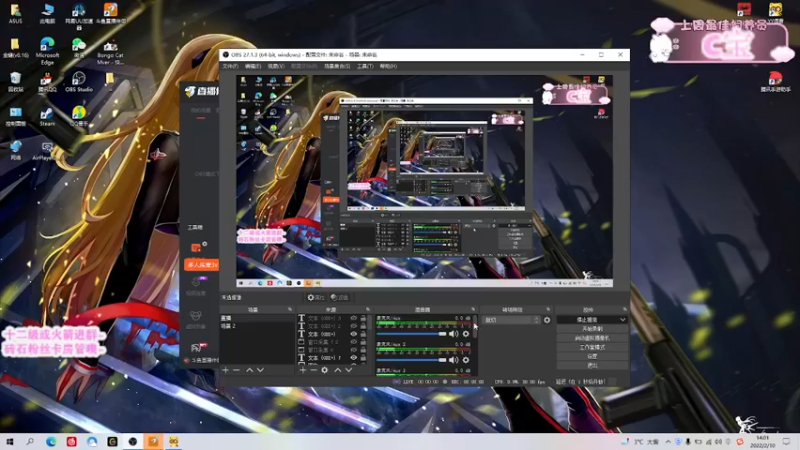Select the 文本 (GDI+) 7 source row

click(x=332, y=358)
